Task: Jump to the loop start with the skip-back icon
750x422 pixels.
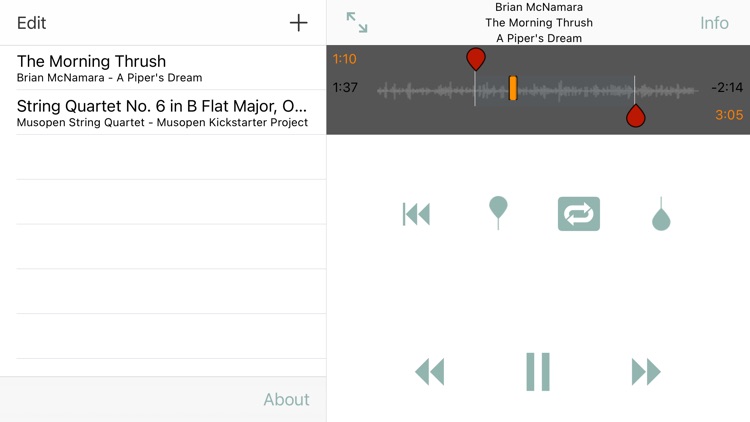Action: (x=416, y=214)
